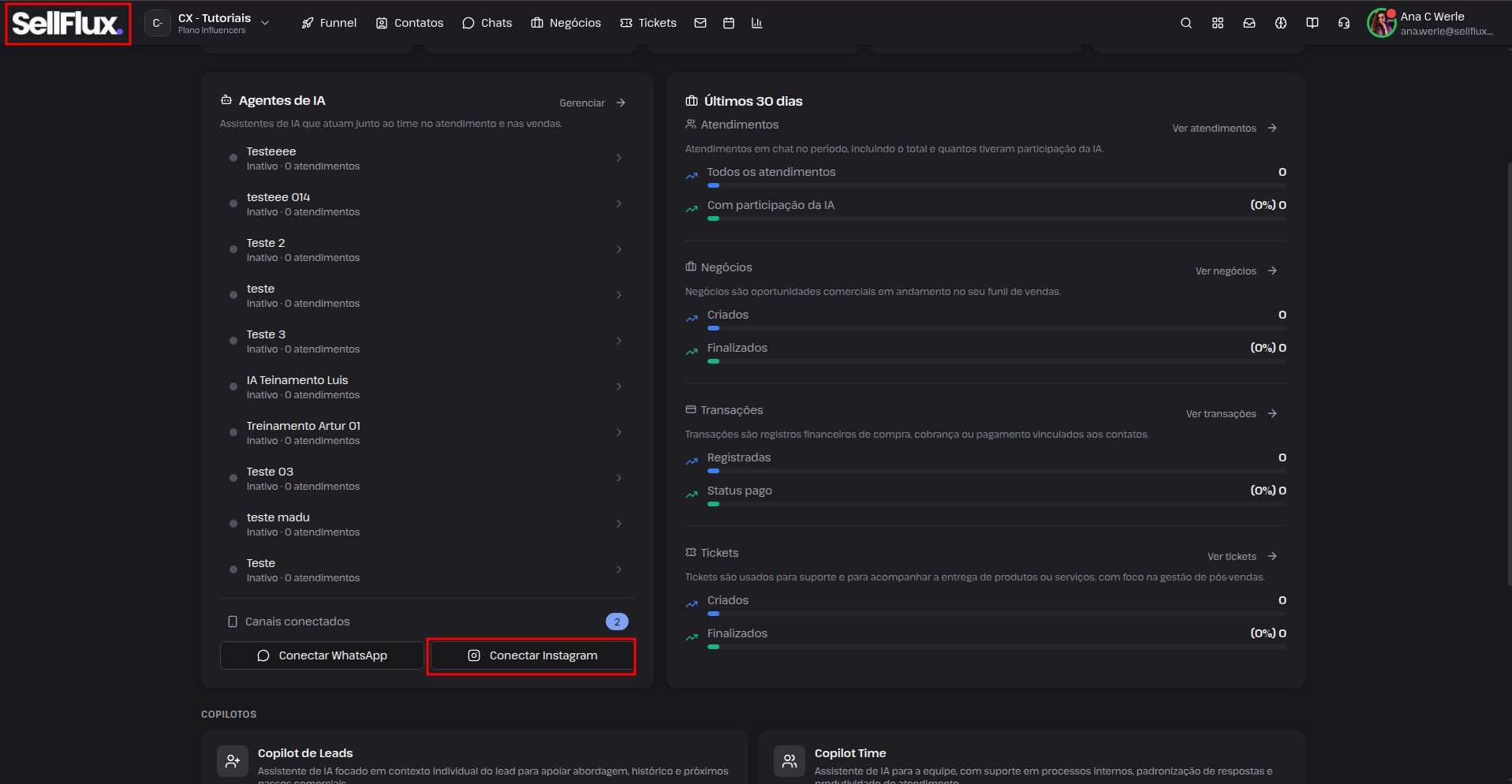The height and width of the screenshot is (784, 1512).
Task: Expand the teste madu agent chevron
Action: [x=619, y=524]
